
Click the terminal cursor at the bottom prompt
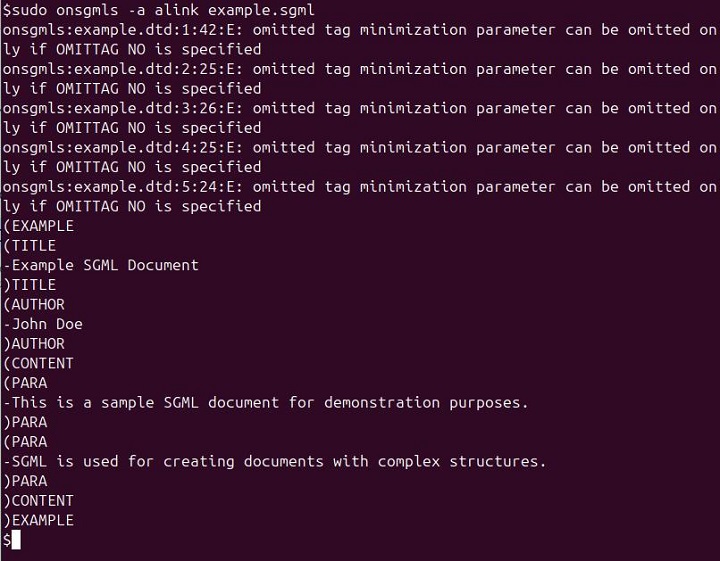pyautogui.click(x=16, y=540)
